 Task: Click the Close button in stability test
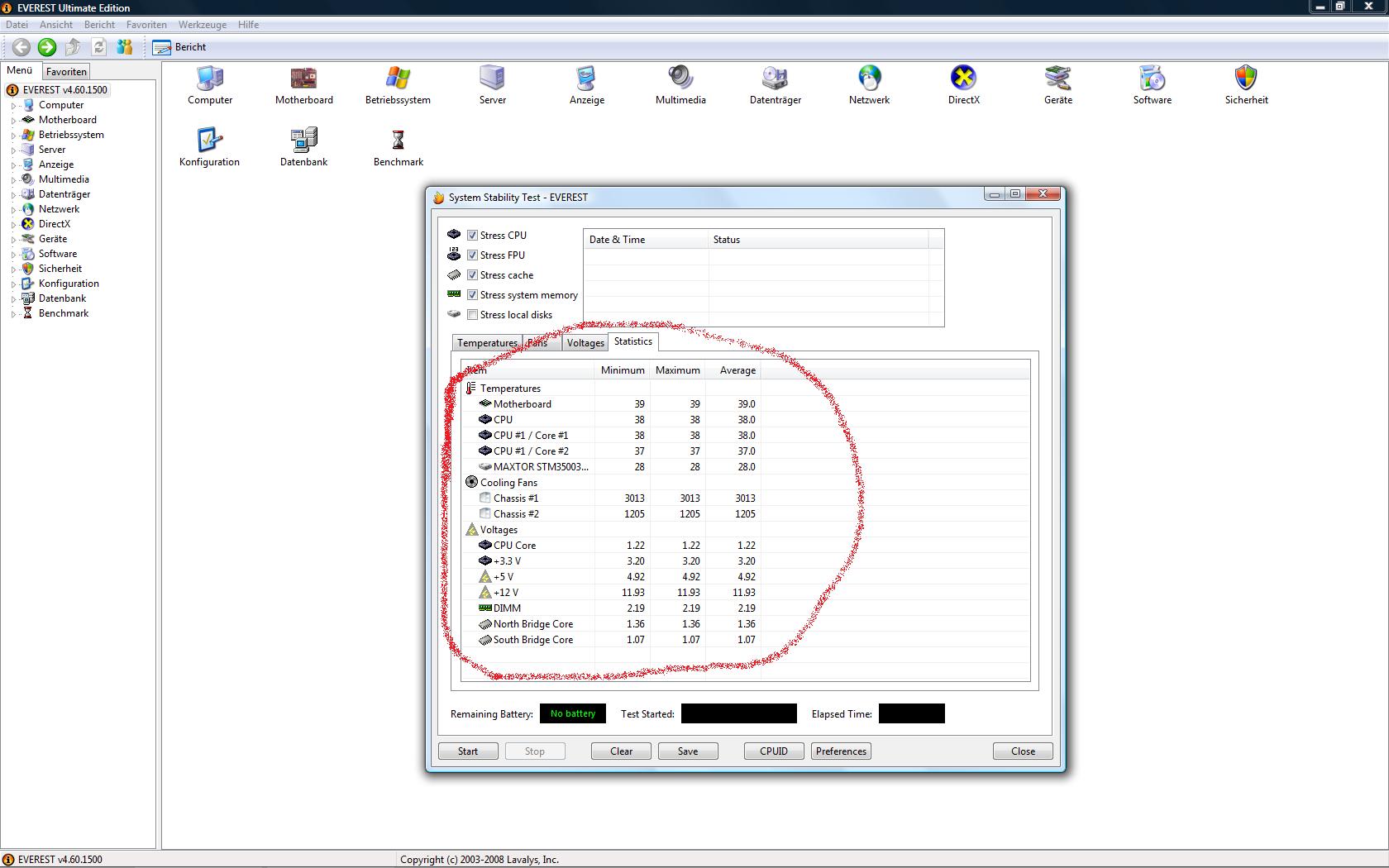[x=1023, y=751]
